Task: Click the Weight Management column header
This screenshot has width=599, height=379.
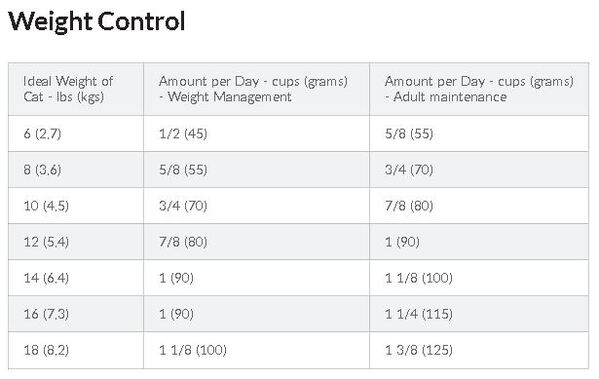Action: (257, 89)
